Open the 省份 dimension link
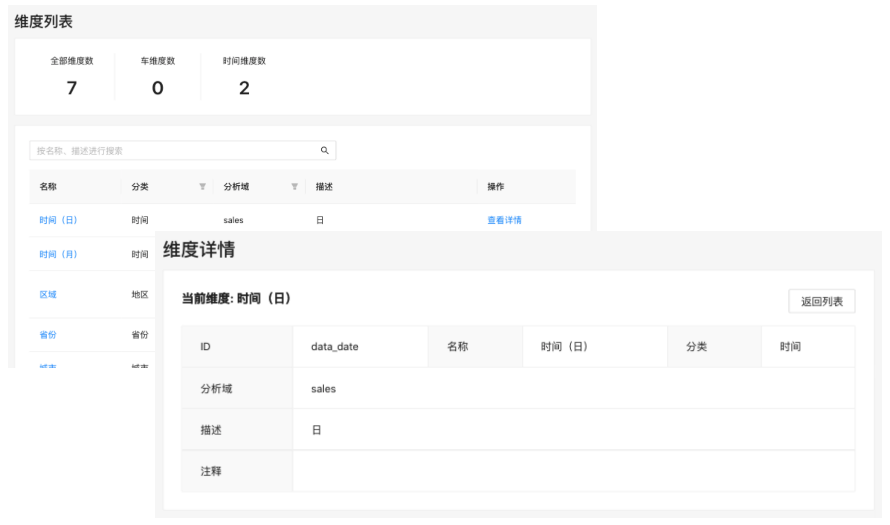Image resolution: width=890 pixels, height=525 pixels. click(x=48, y=334)
